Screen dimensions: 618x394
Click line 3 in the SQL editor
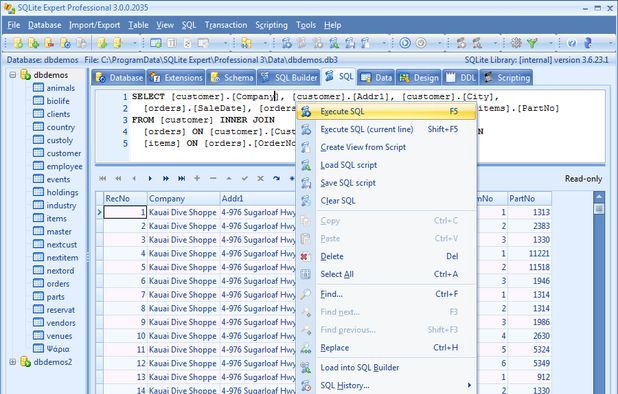click(x=203, y=120)
